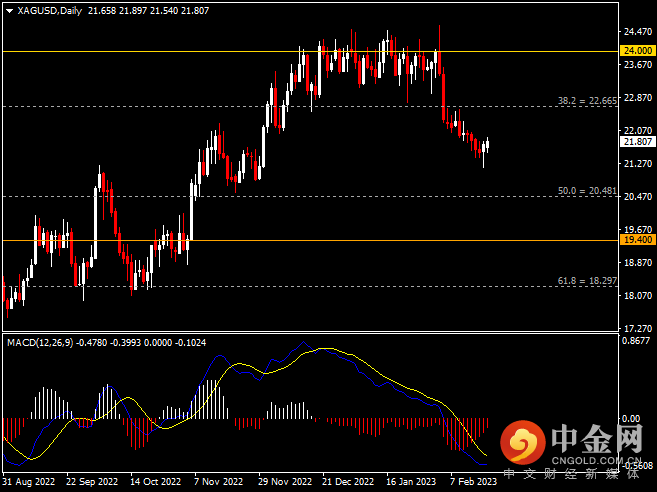Select the 50.0 = 20.481 Fibonacci label
This screenshot has height=492, width=657.
pos(585,191)
